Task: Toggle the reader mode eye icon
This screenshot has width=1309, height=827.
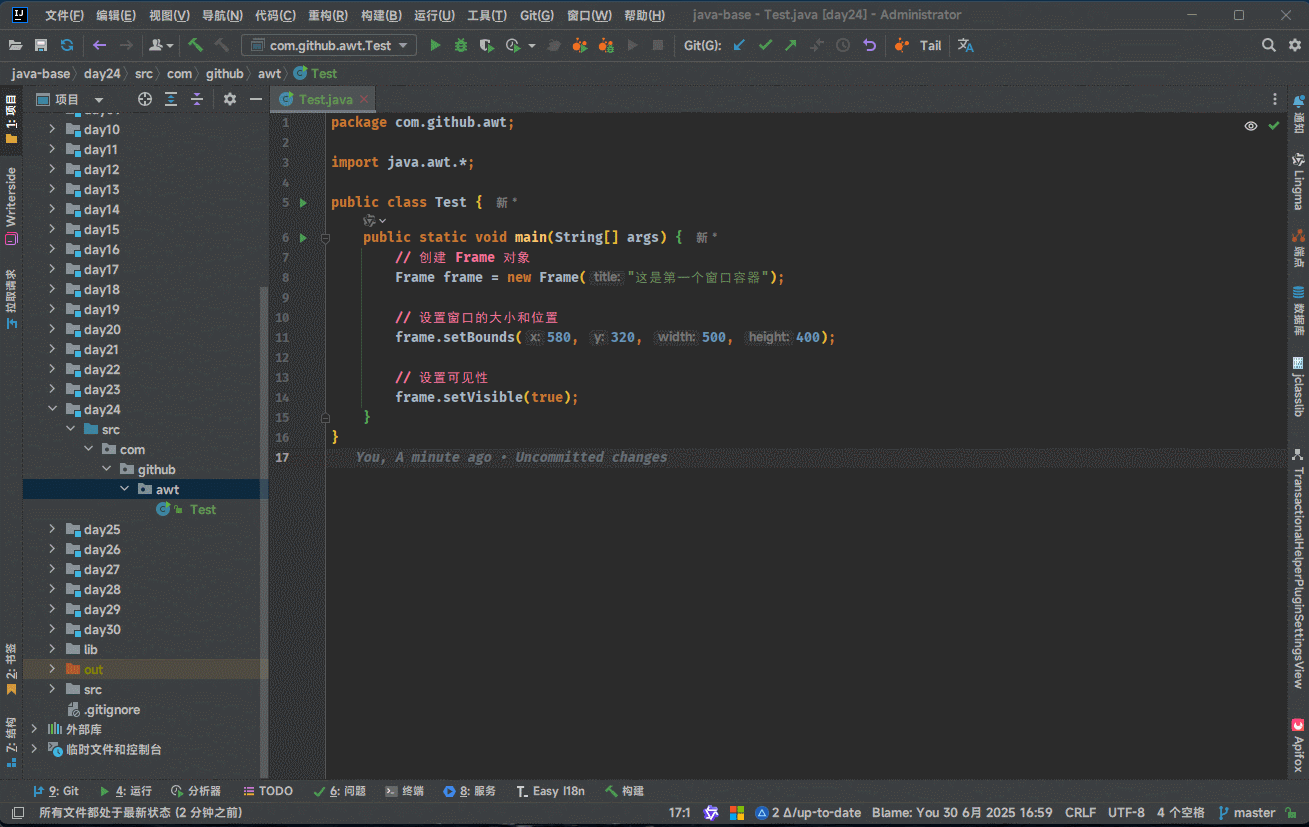Action: [1250, 126]
